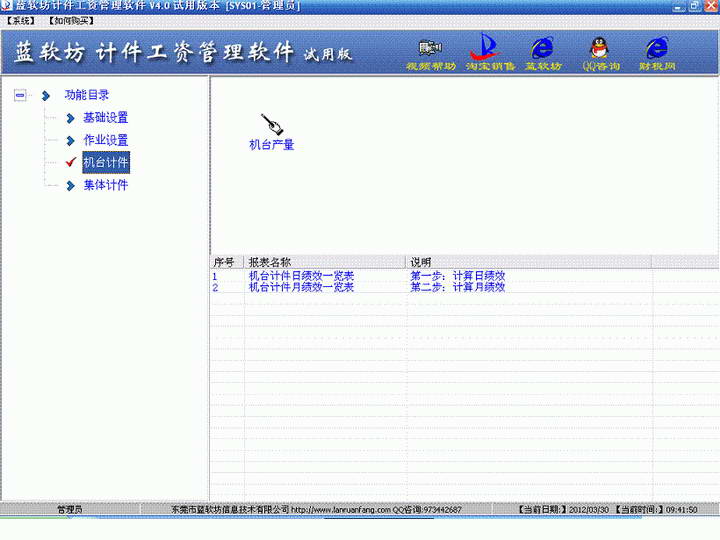
Task: Open the 【系统】 menu
Action: tap(21, 21)
